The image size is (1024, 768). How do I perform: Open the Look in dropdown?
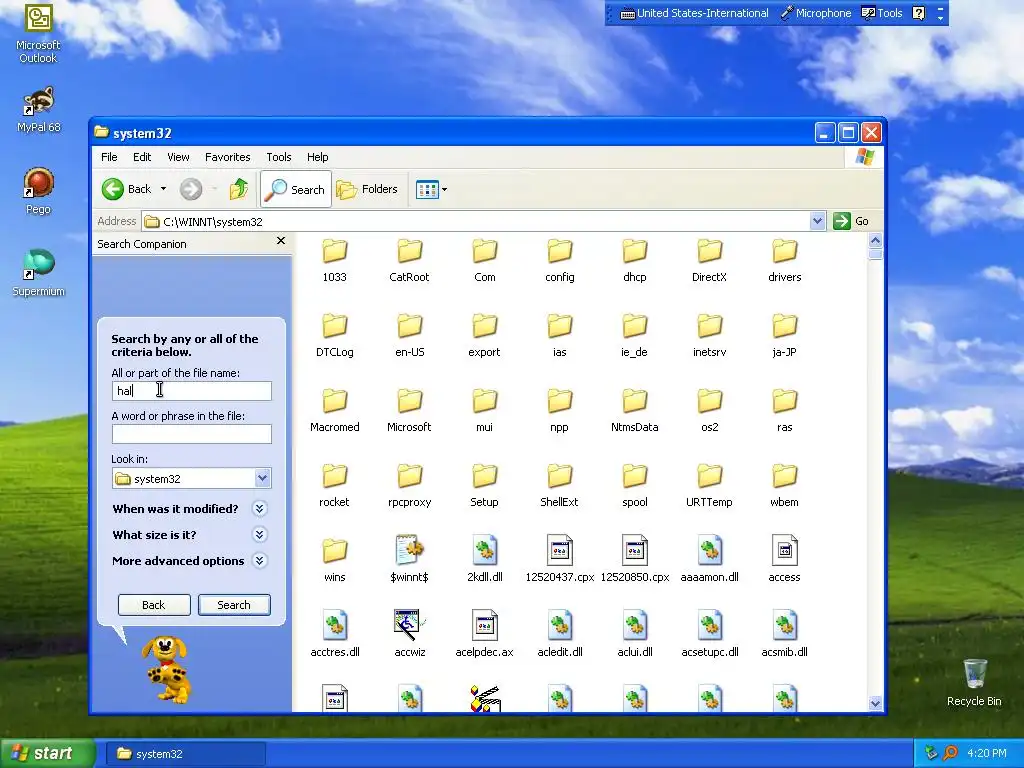(263, 478)
